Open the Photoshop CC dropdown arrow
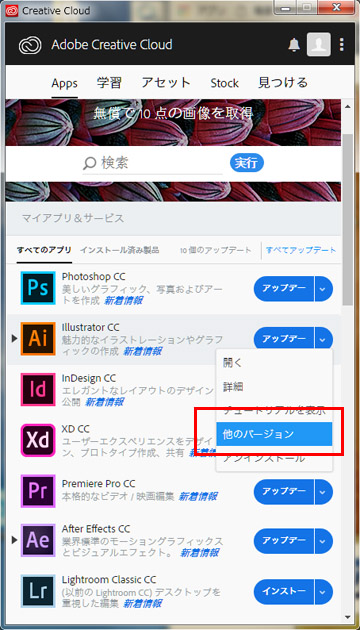This screenshot has width=360, height=630. pyautogui.click(x=324, y=288)
